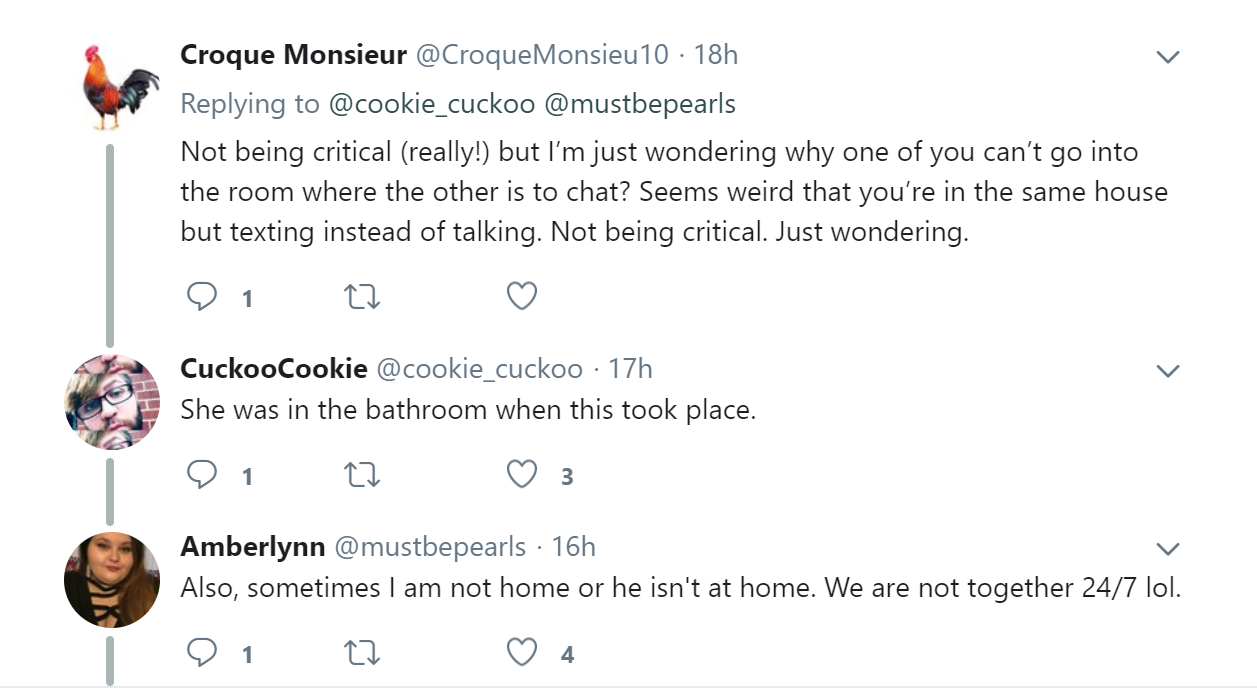Open the 17h timestamp on CuckooCookie's tweet
1257x691 pixels.
(x=630, y=368)
